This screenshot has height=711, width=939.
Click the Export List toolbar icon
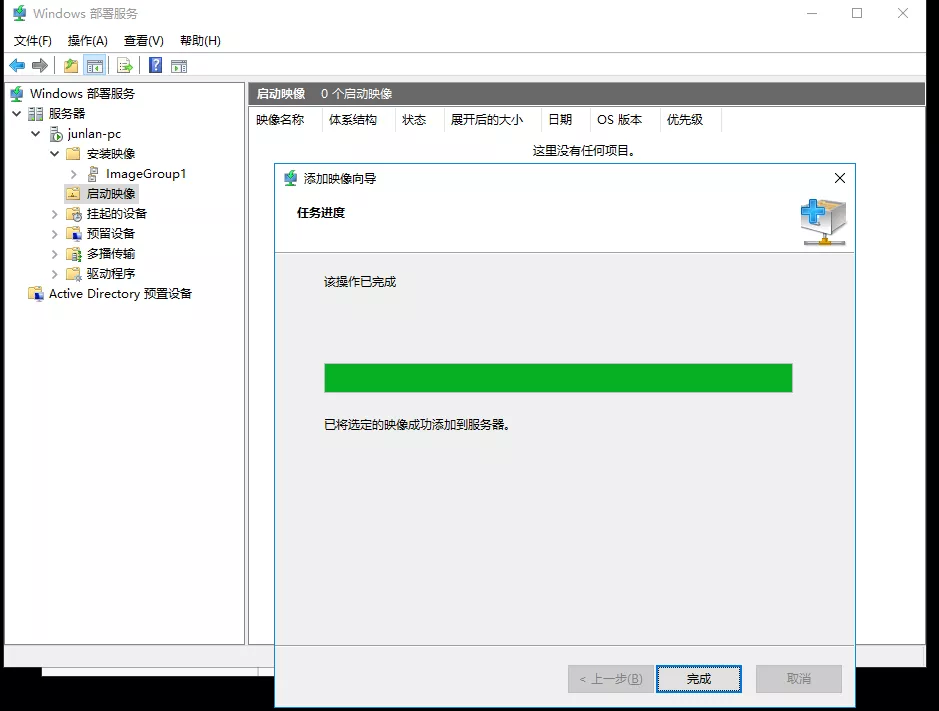(125, 66)
